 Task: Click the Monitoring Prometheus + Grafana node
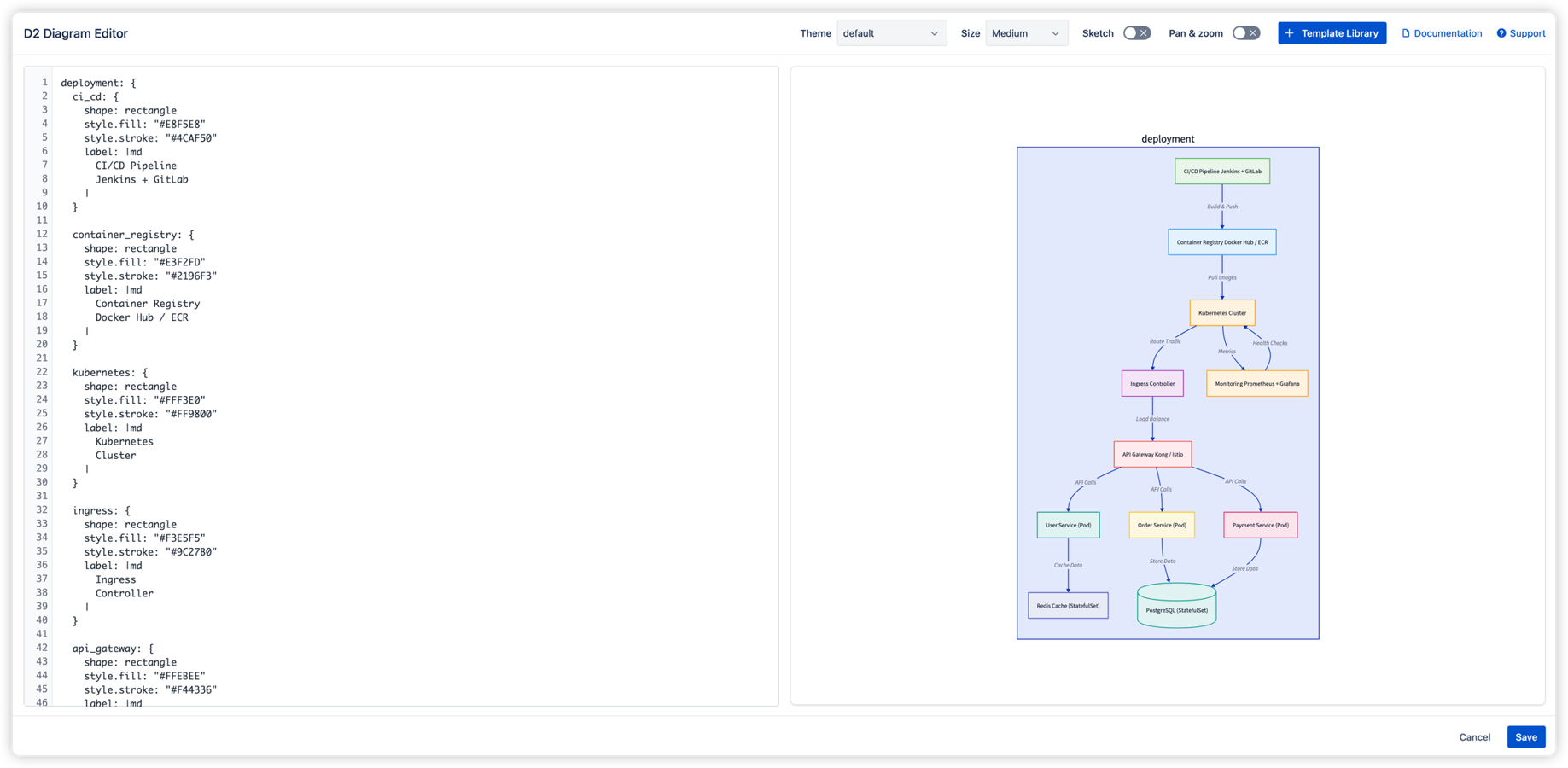tap(1256, 383)
